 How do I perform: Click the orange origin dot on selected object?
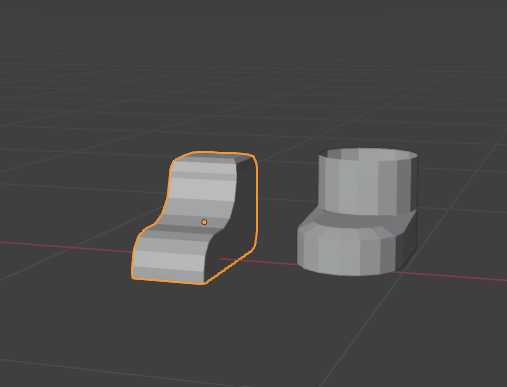point(204,222)
